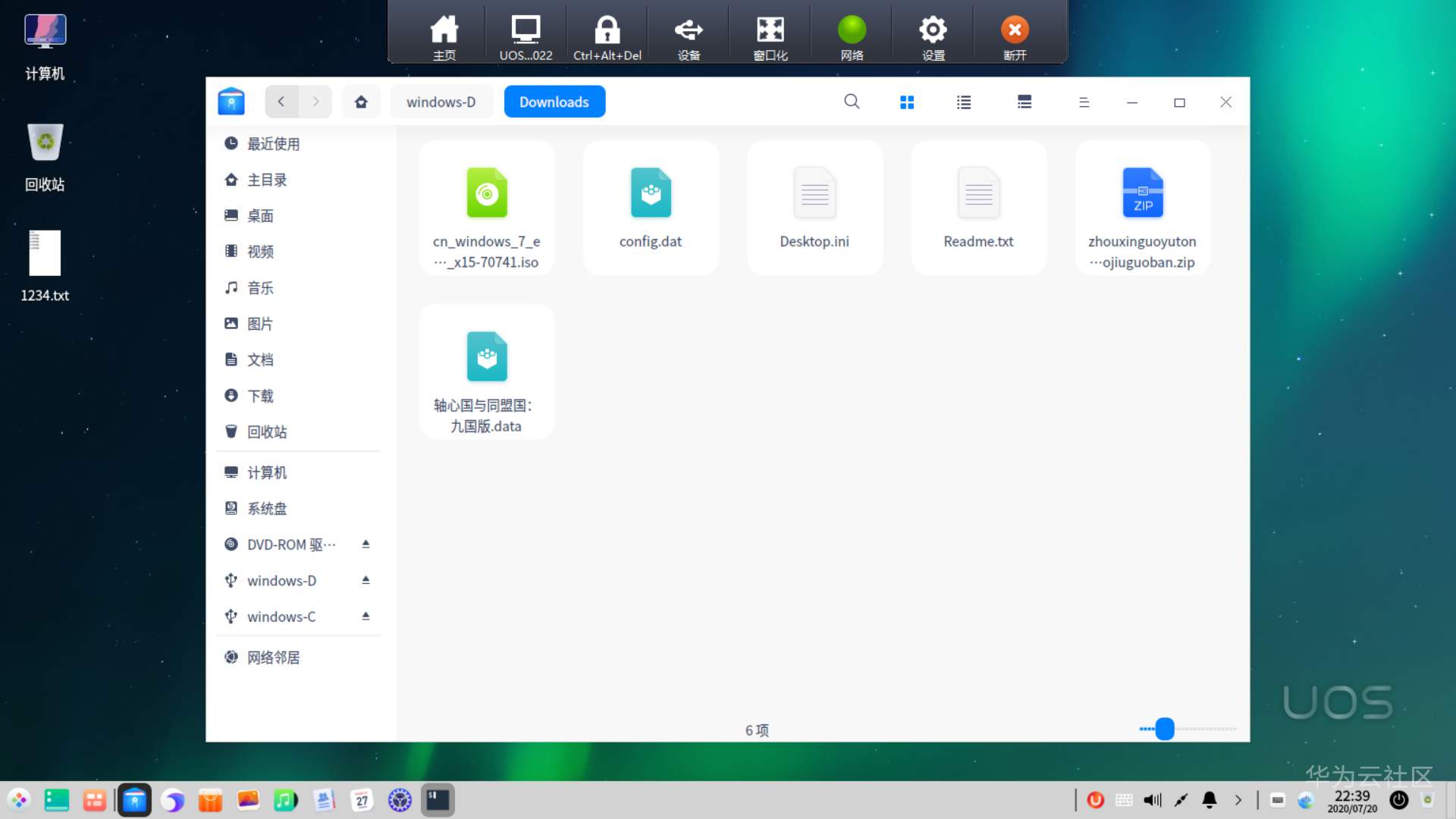The image size is (1456, 819).
Task: Open the file manager hamburger menu
Action: pyautogui.click(x=1084, y=102)
